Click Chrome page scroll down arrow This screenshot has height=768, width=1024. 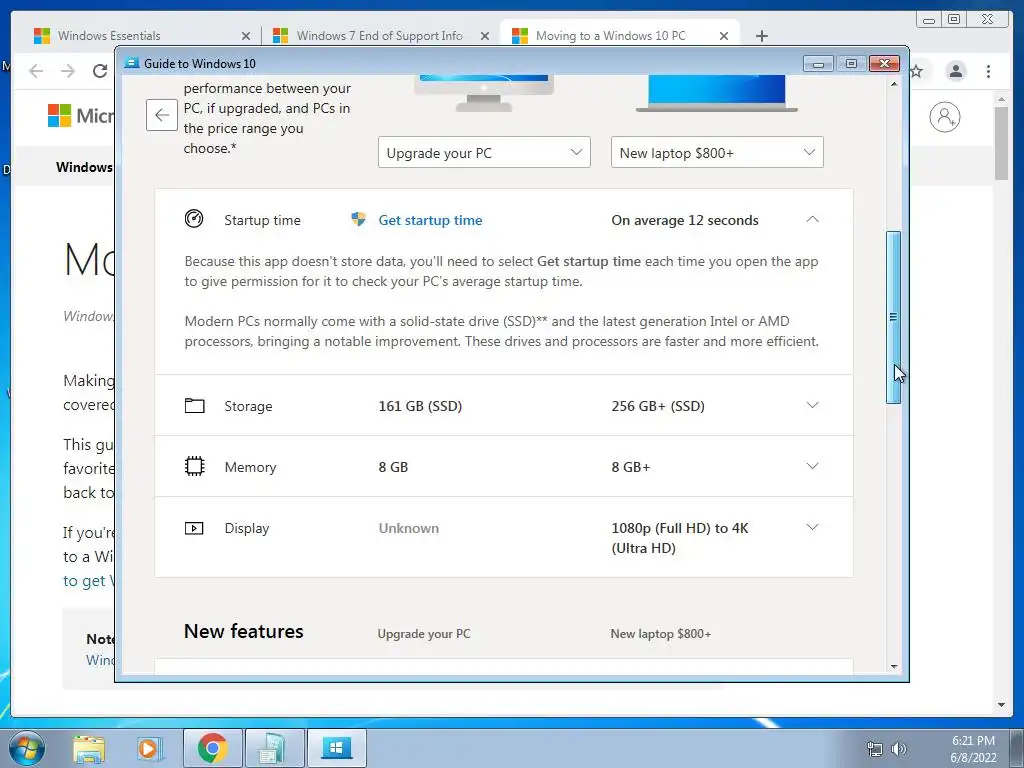coord(1001,705)
